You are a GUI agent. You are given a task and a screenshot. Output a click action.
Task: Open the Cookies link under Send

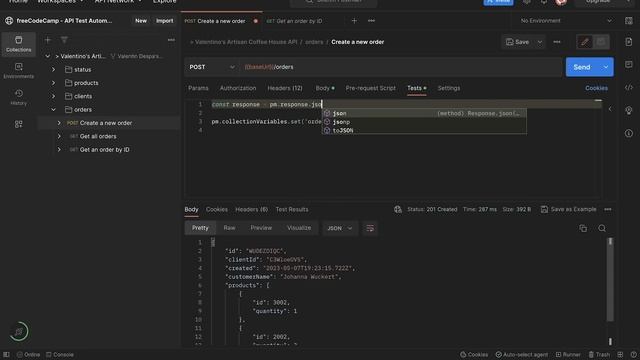tap(596, 88)
